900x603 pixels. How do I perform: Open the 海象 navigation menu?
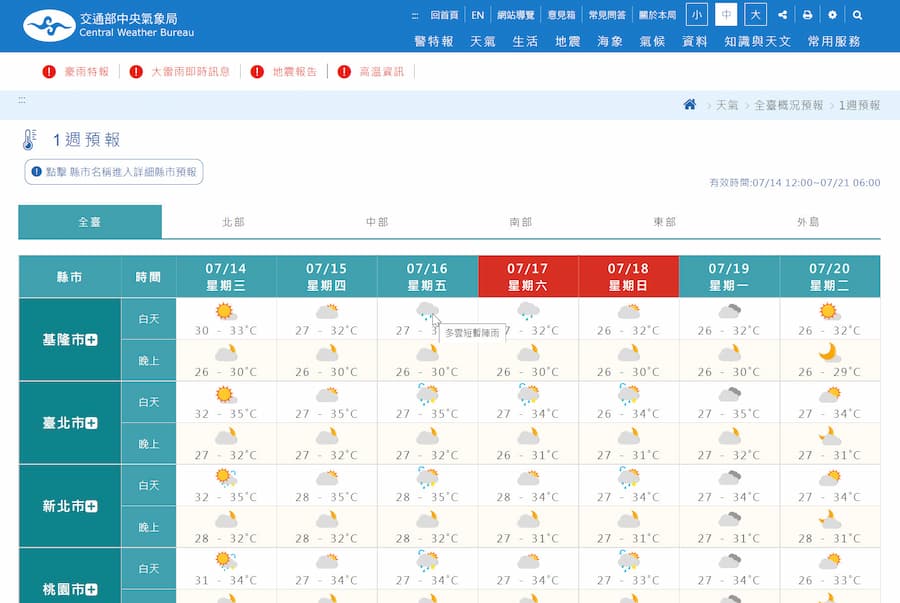point(610,41)
